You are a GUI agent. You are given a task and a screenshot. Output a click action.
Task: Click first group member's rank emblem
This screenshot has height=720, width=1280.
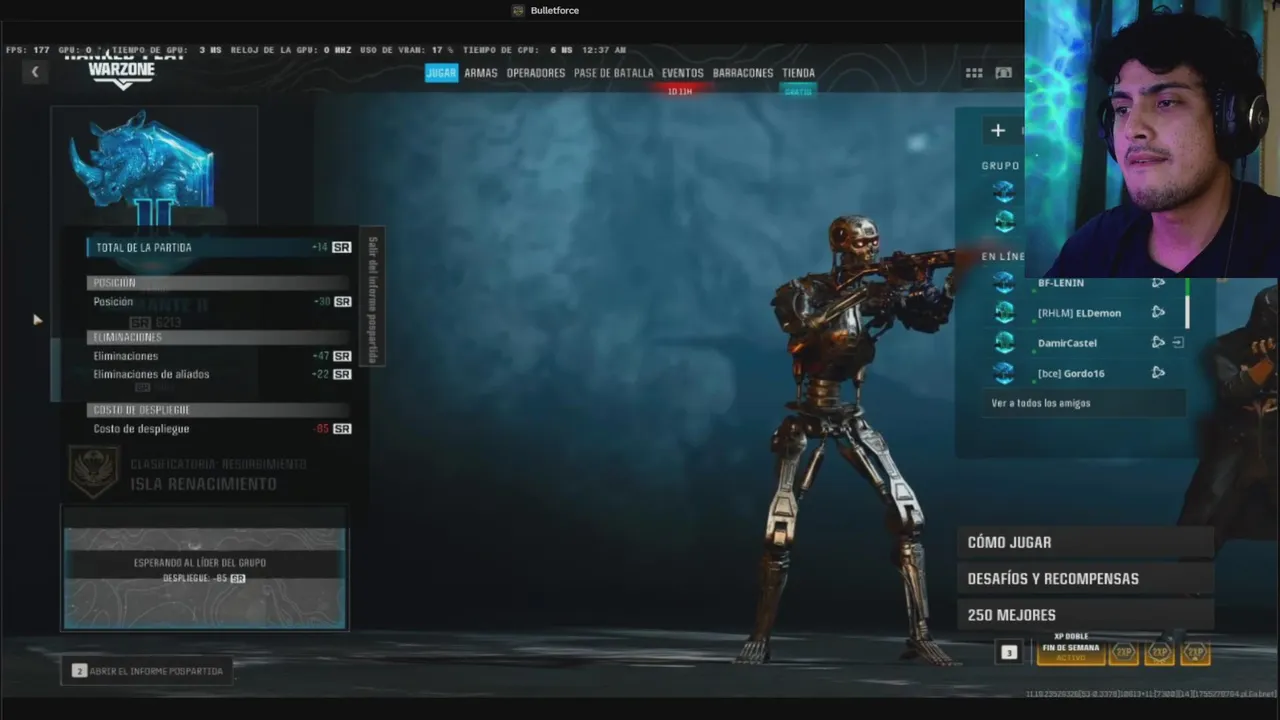coord(1004,190)
